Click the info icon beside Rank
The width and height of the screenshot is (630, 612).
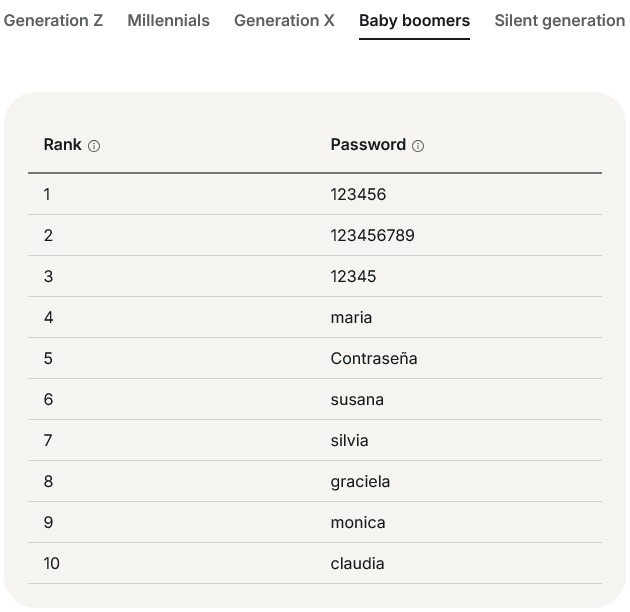94,146
